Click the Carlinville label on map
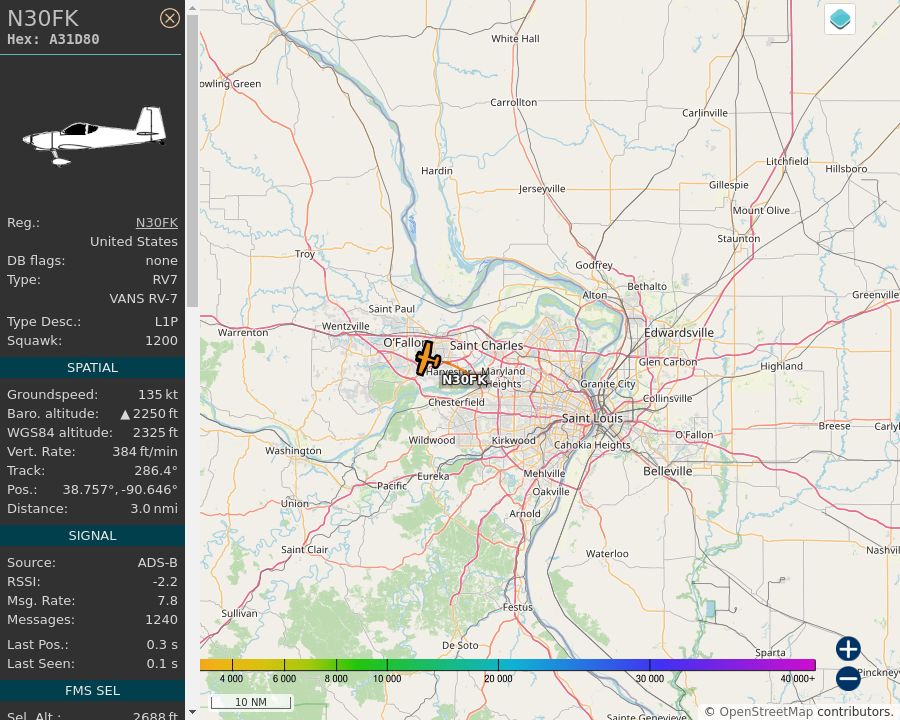 pyautogui.click(x=704, y=113)
